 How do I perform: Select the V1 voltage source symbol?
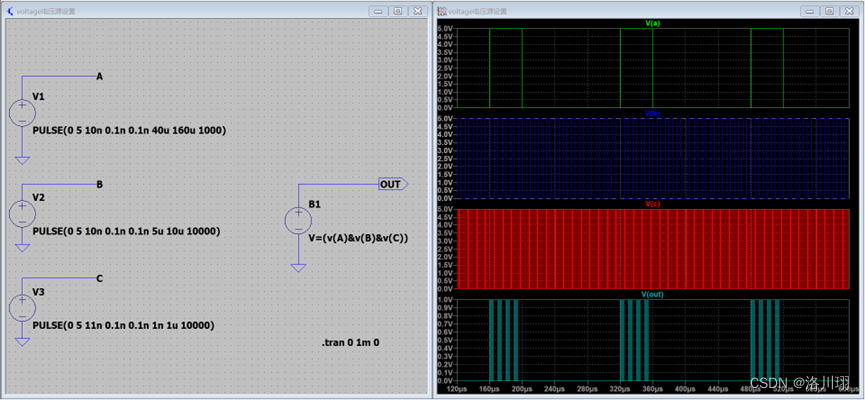(x=23, y=113)
